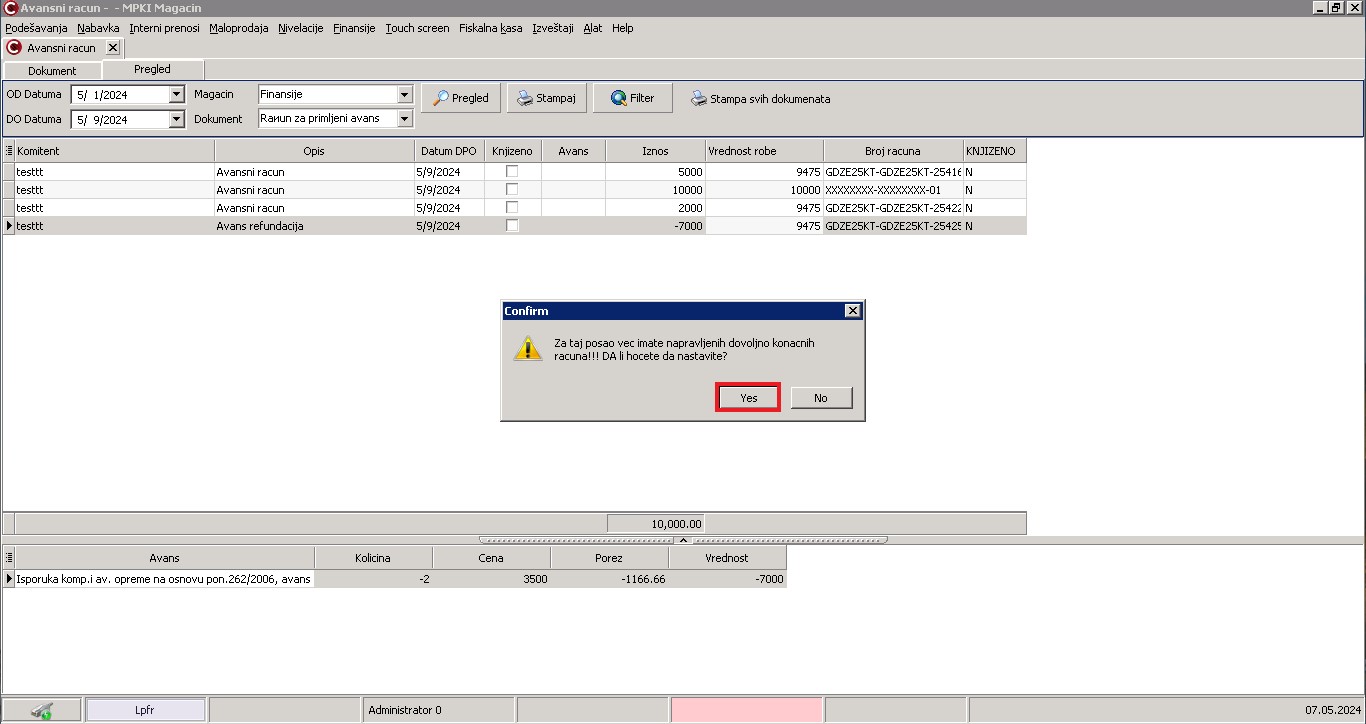
Task: Toggle Knjizeno checkbox for 5000 row
Action: click(x=512, y=171)
